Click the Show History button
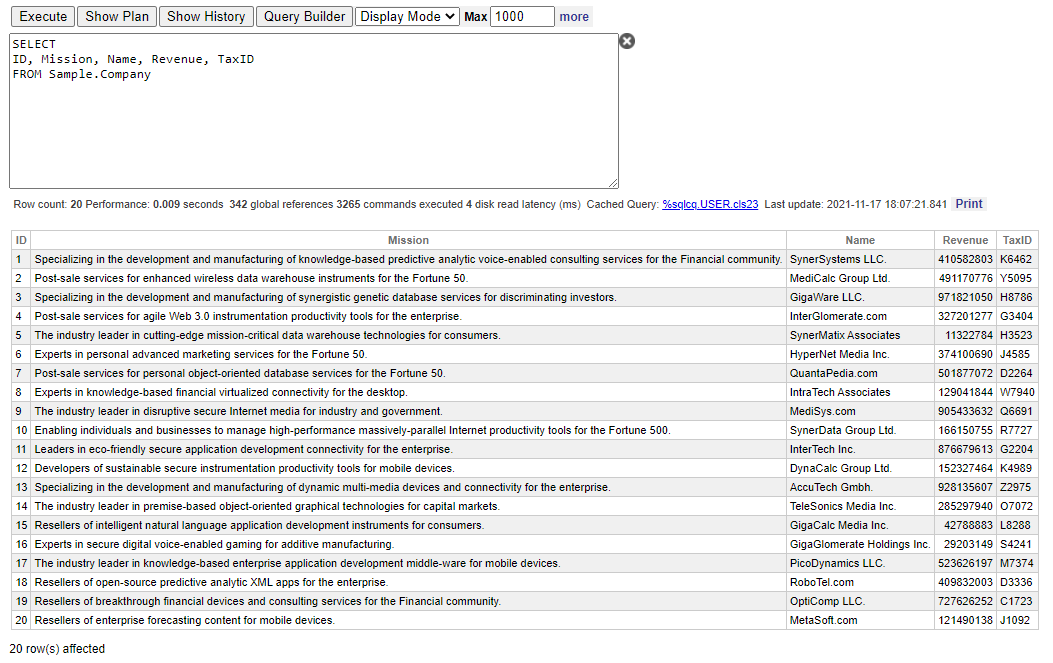1053x663 pixels. (x=206, y=16)
